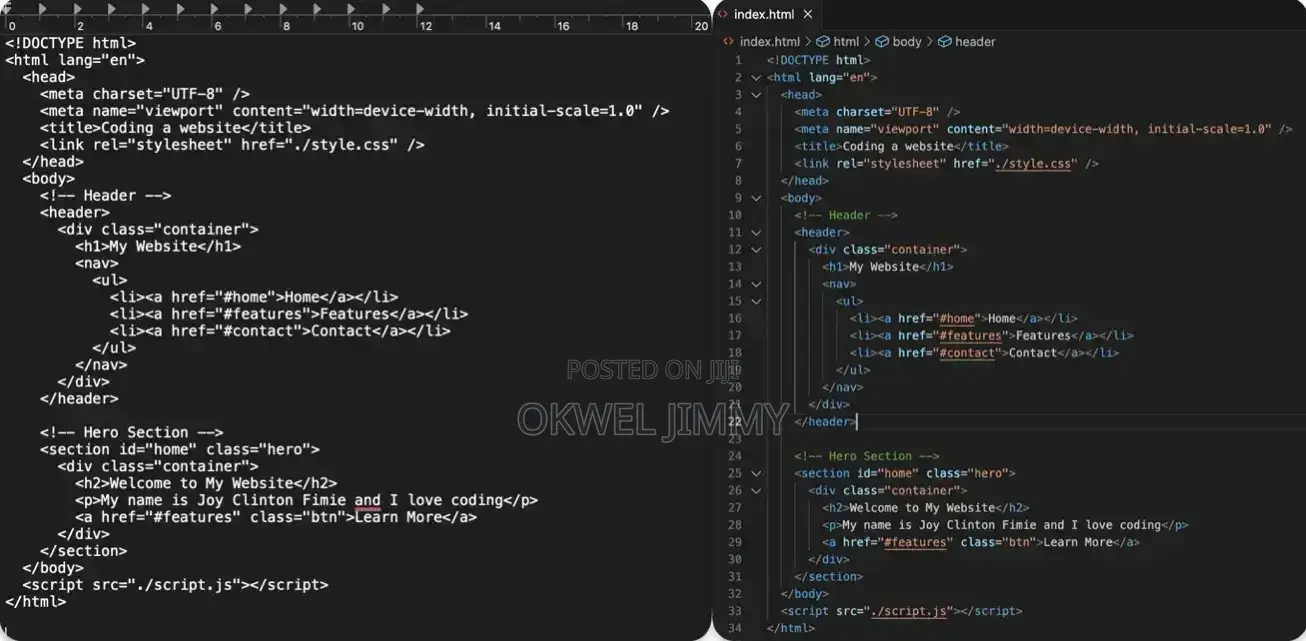Screen dimensions: 1306x641
Task: Click the <html lang="en"> line in the left editor
Action: click(x=75, y=60)
